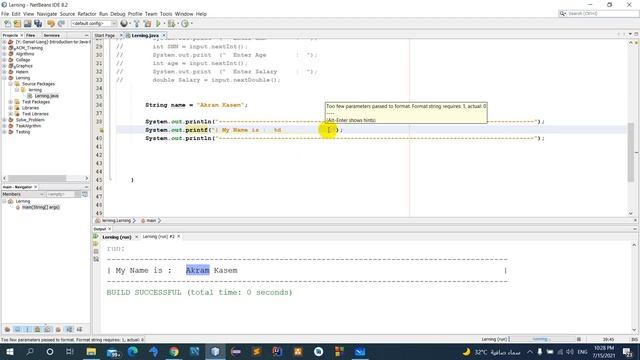Screen dimensions: 640x360
Task: Click the Navigator name filter field
Action: tap(60, 194)
